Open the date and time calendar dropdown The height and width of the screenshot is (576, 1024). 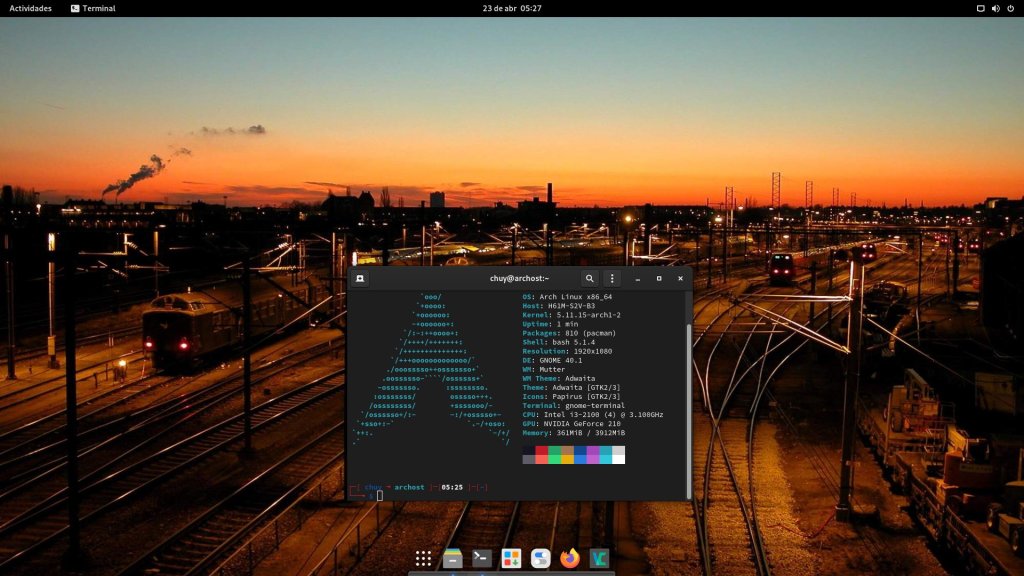[511, 8]
